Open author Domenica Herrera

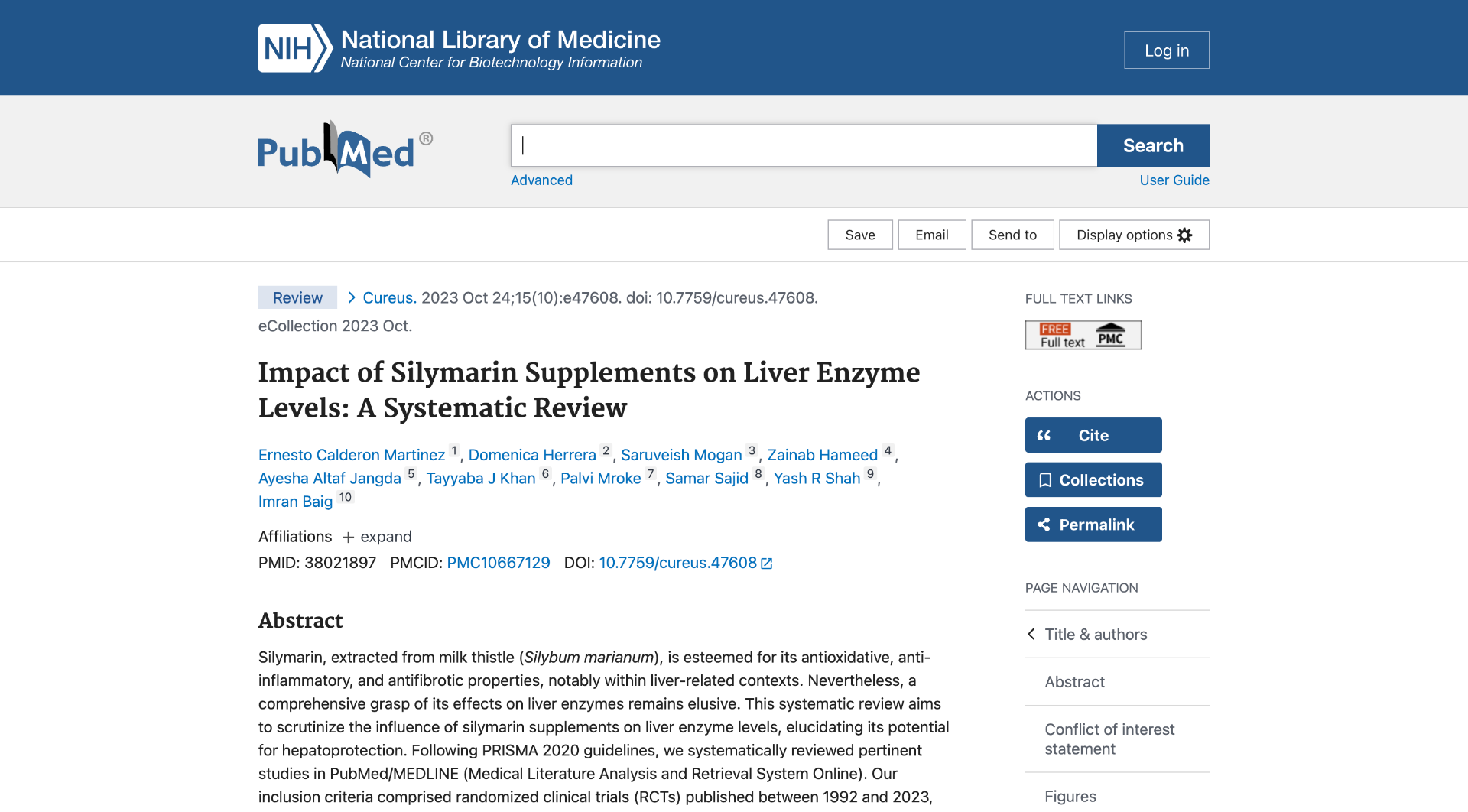(532, 455)
